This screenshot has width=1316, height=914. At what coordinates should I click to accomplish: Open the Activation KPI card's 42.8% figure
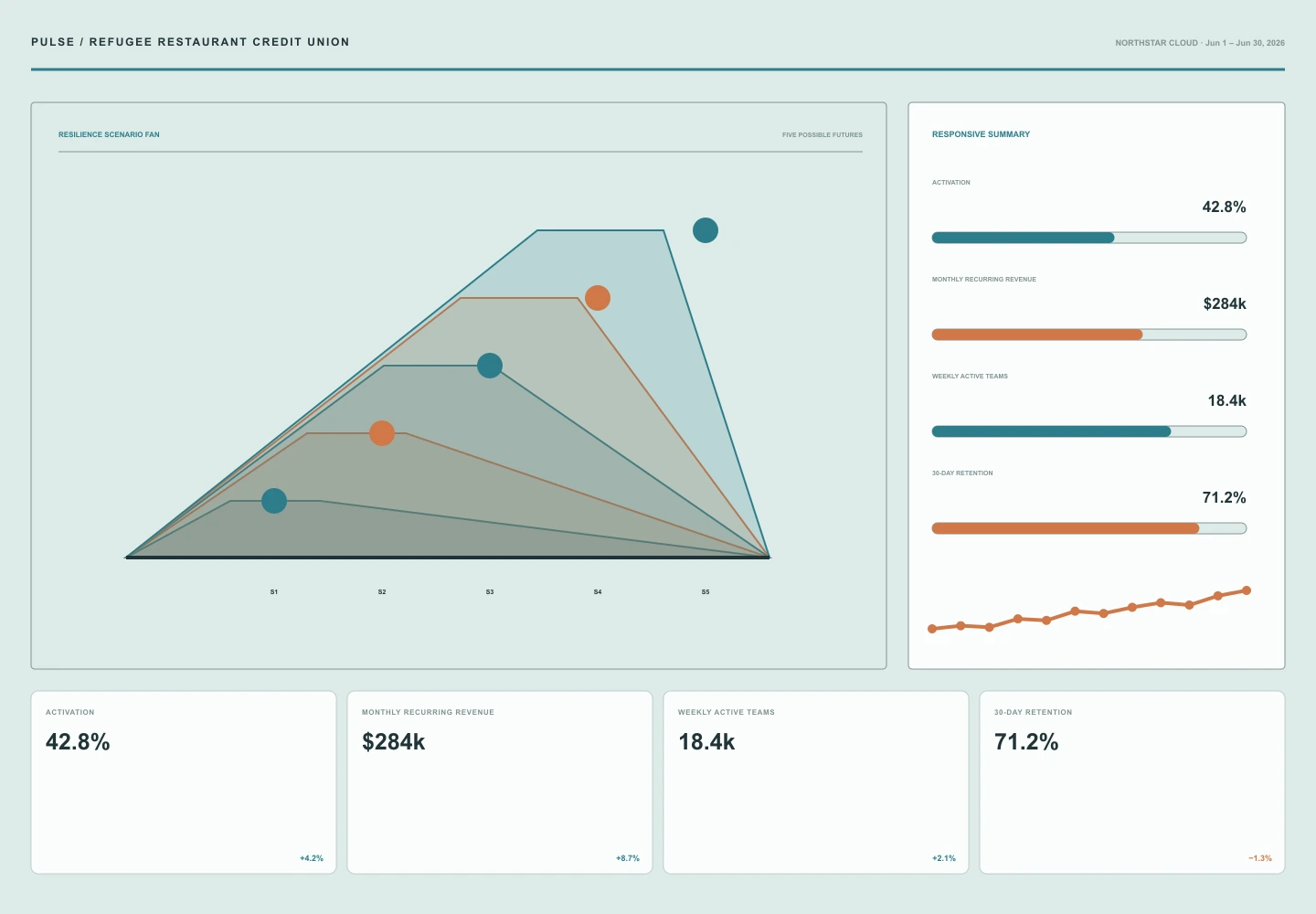(78, 742)
